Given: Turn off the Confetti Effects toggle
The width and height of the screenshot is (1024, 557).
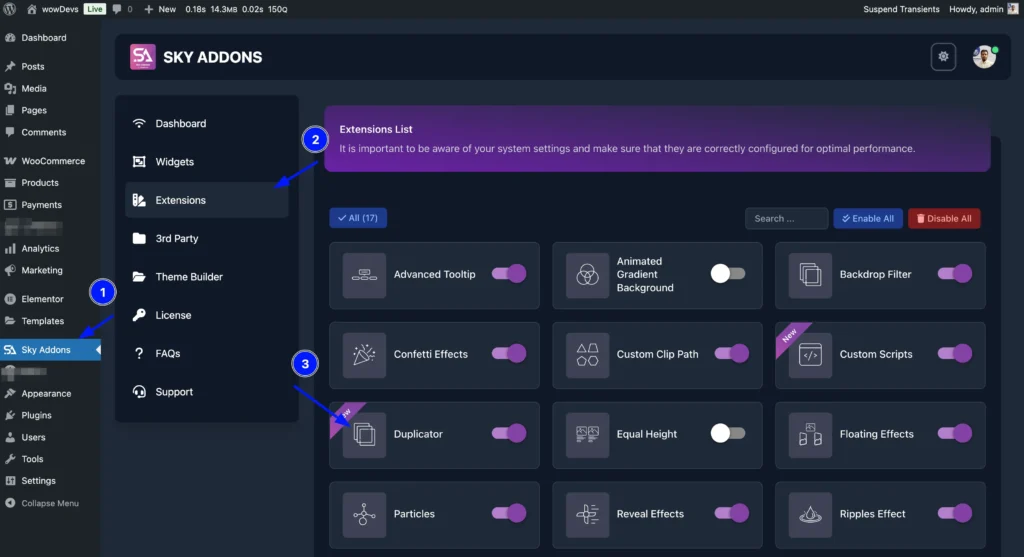Looking at the screenshot, I should (509, 353).
